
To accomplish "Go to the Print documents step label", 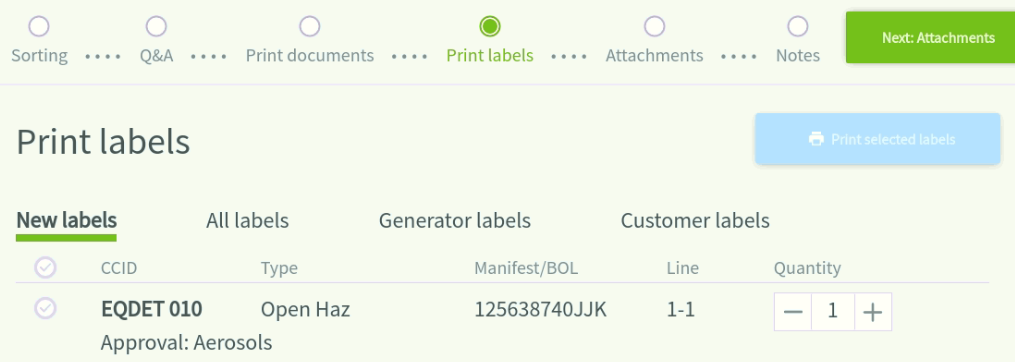I will pyautogui.click(x=309, y=56).
